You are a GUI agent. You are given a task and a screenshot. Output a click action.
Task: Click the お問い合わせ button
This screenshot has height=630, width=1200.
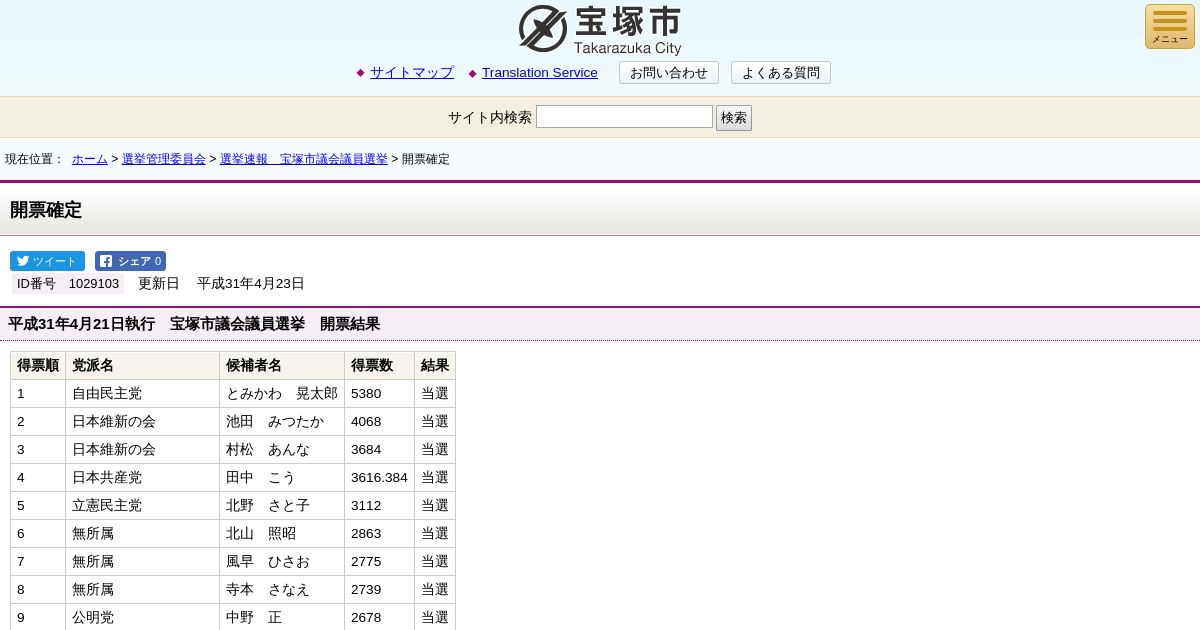click(669, 73)
